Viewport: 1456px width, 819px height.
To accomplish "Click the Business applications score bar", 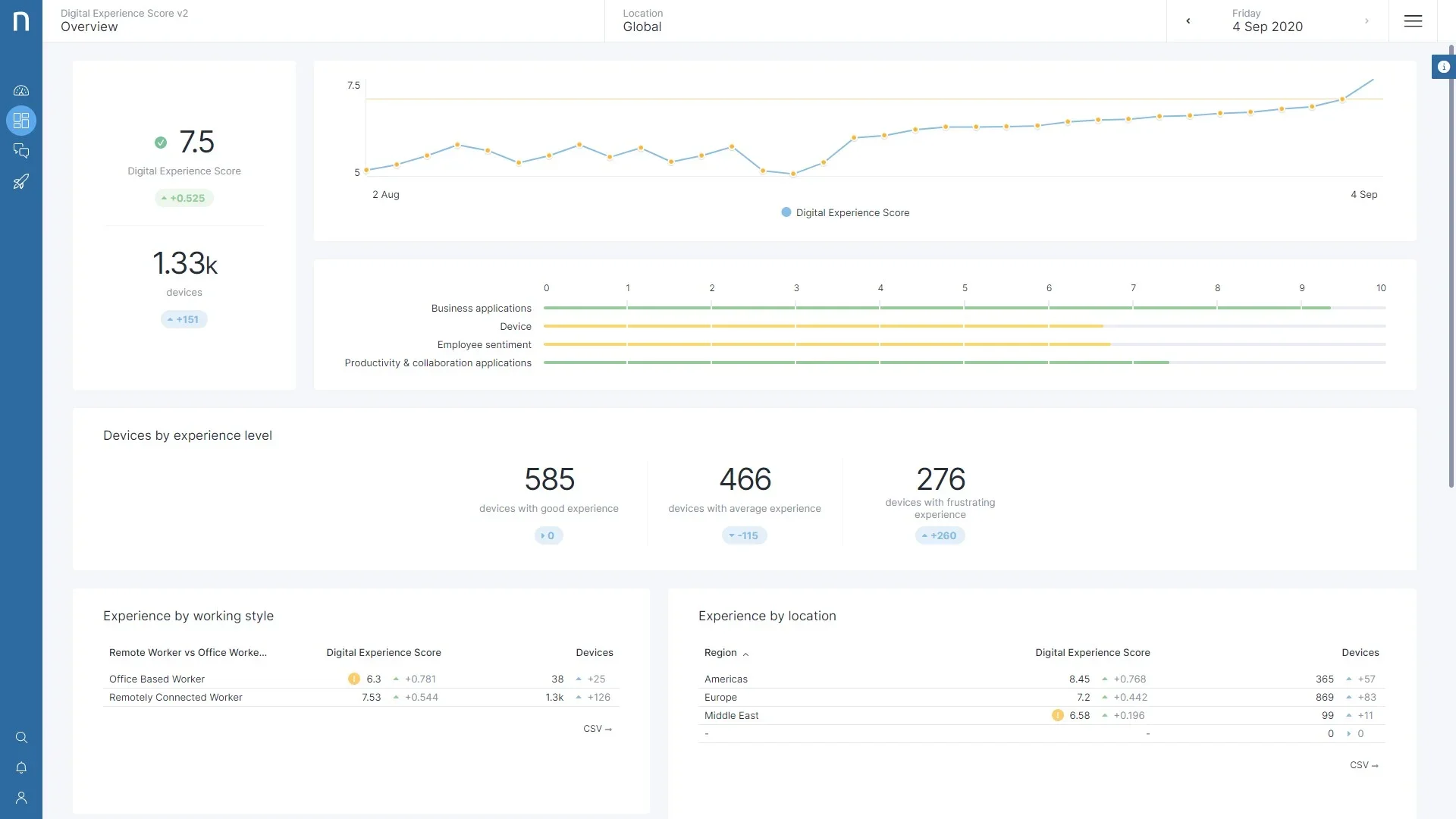I will pyautogui.click(x=937, y=308).
